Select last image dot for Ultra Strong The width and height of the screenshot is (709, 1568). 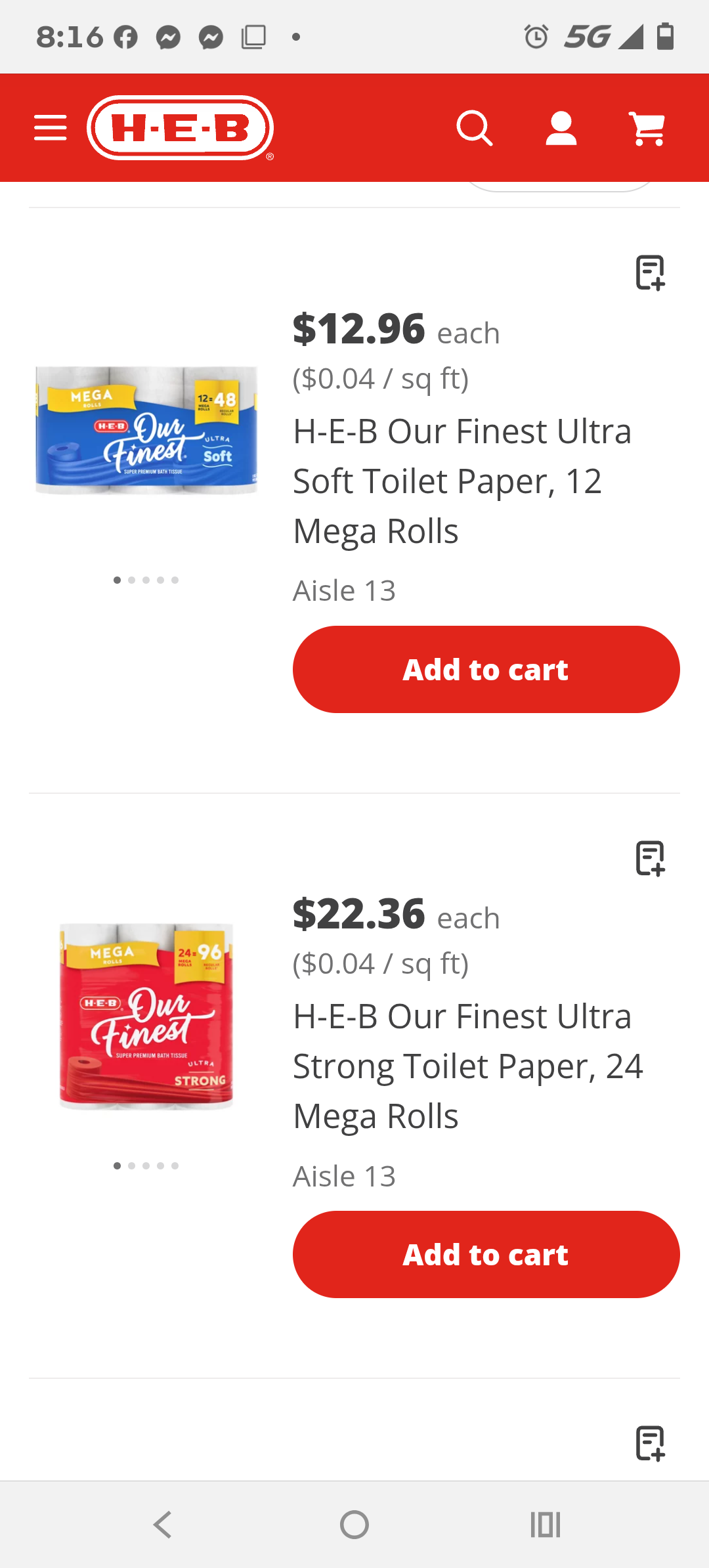coord(175,1165)
